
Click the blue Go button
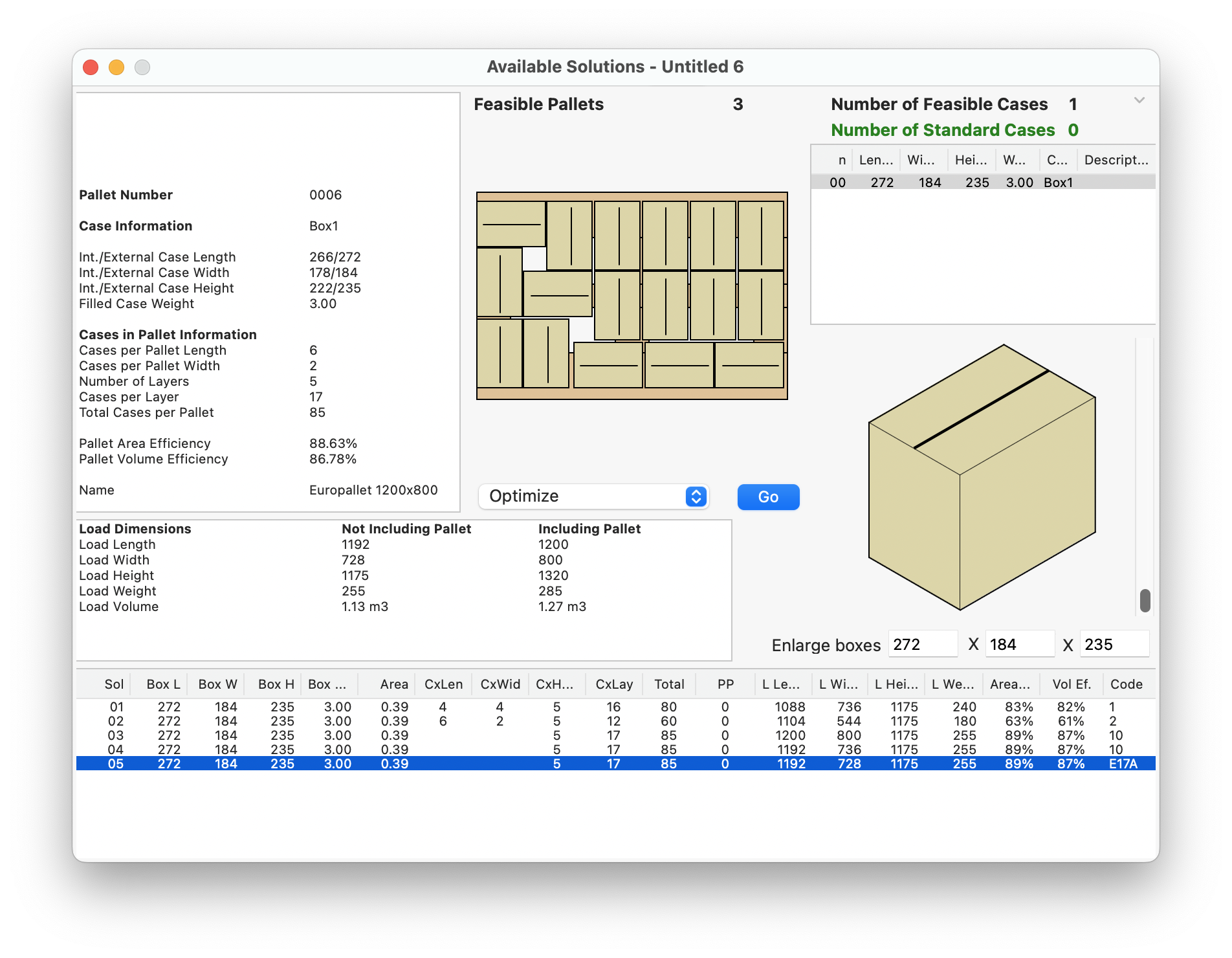pos(768,497)
